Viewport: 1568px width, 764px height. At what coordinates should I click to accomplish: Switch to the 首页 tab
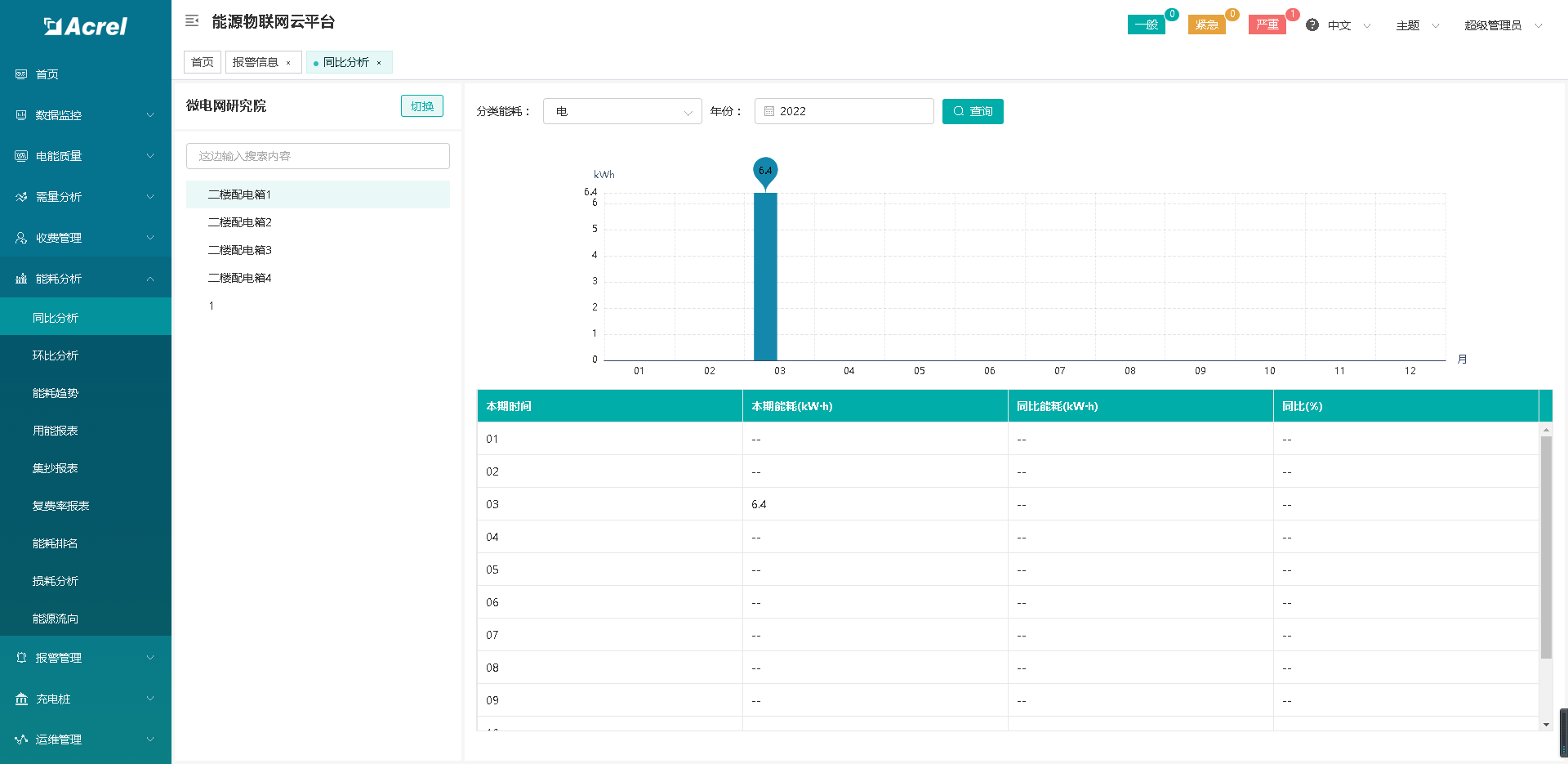(202, 62)
